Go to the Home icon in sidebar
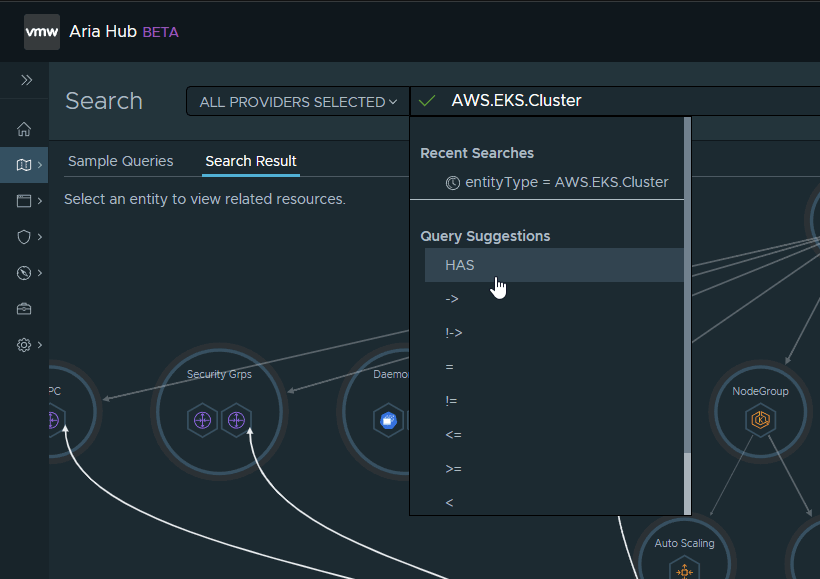Image resolution: width=820 pixels, height=579 pixels. click(24, 129)
